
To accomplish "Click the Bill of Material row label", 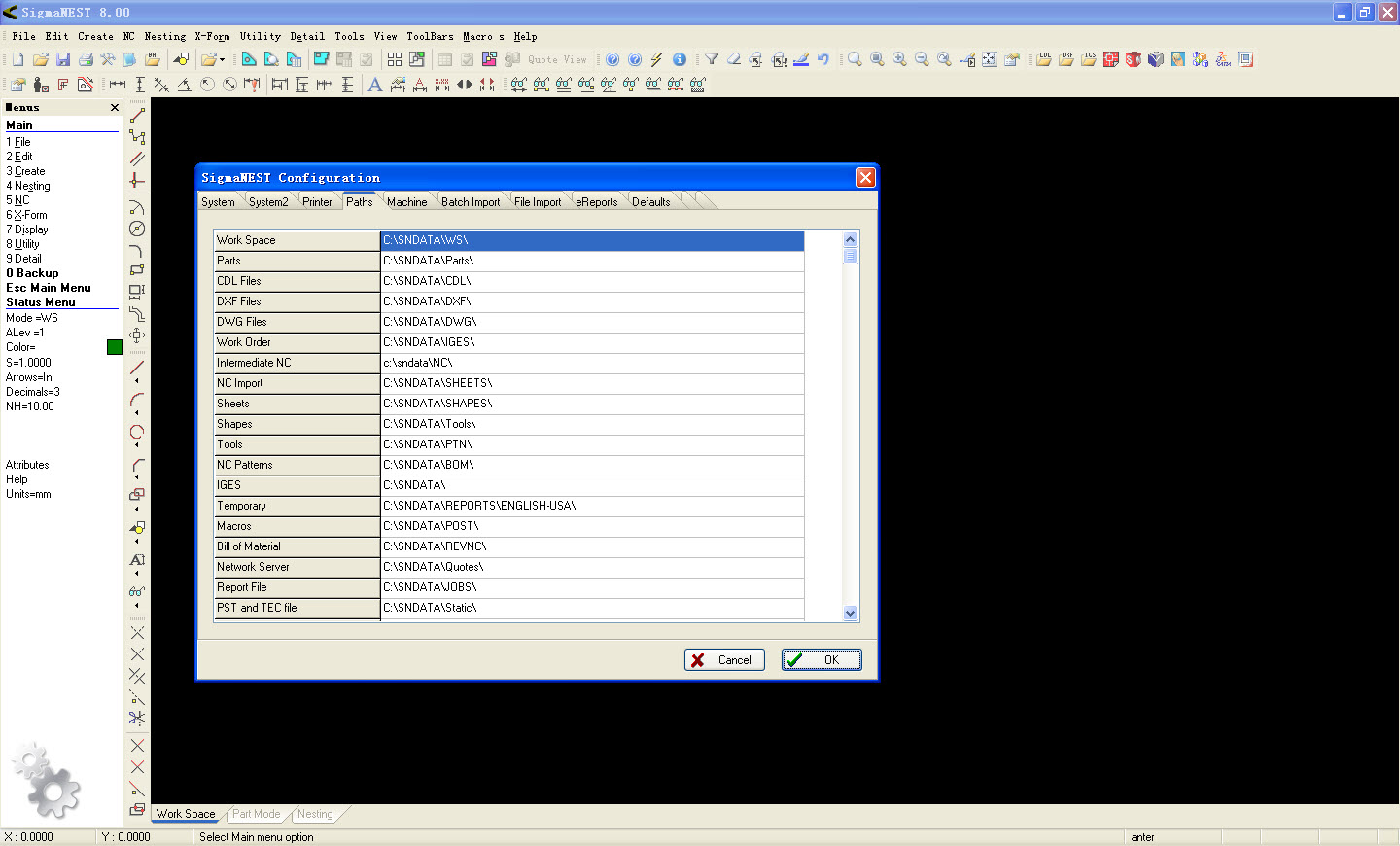I will click(x=297, y=546).
